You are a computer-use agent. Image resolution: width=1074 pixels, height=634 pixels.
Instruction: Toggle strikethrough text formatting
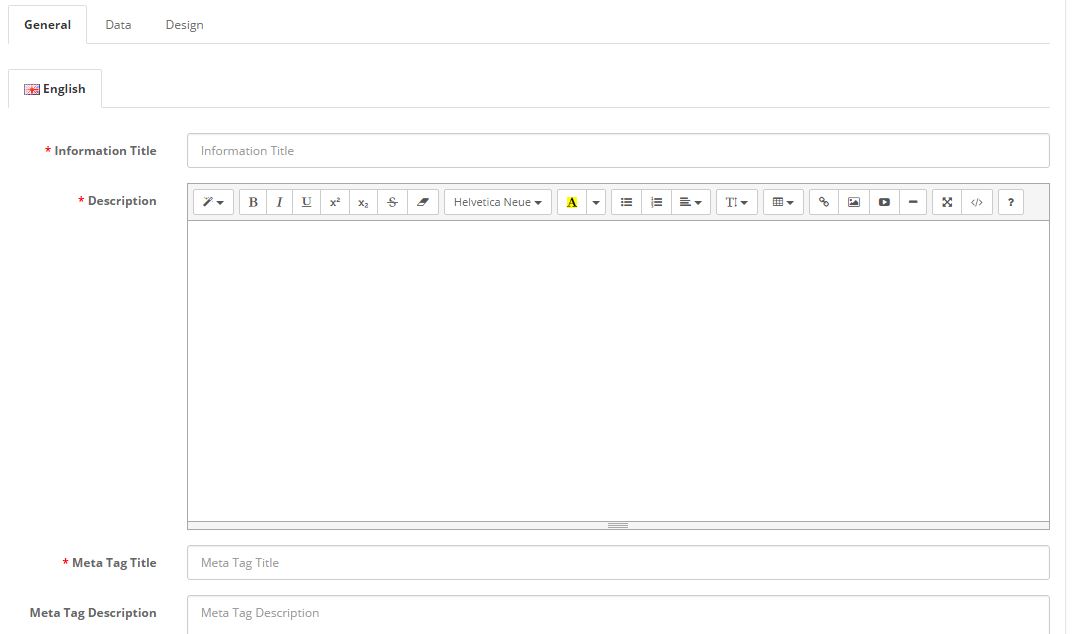[392, 202]
